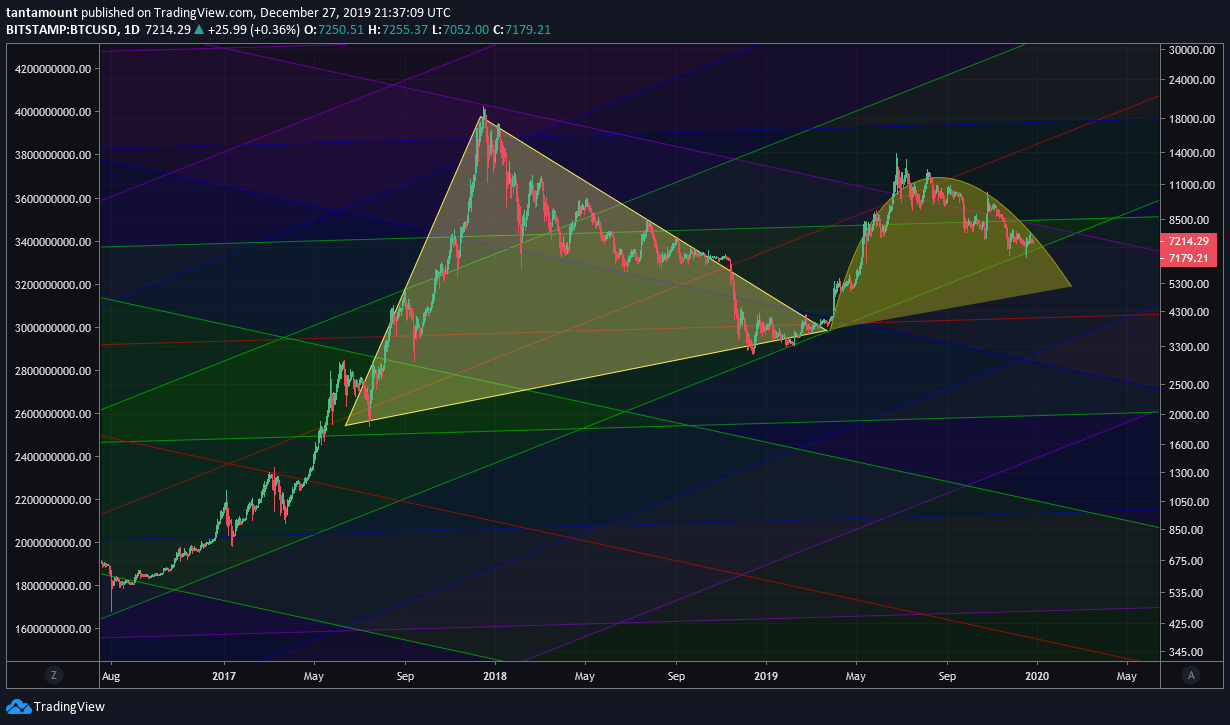Image resolution: width=1230 pixels, height=725 pixels.
Task: Click the 2800000000.00 left axis label
Action: [55, 370]
